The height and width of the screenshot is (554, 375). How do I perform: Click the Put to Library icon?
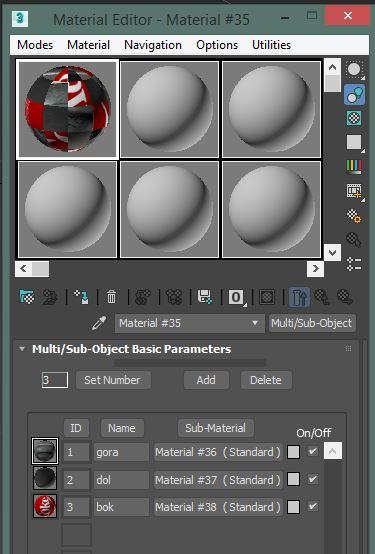click(x=205, y=297)
